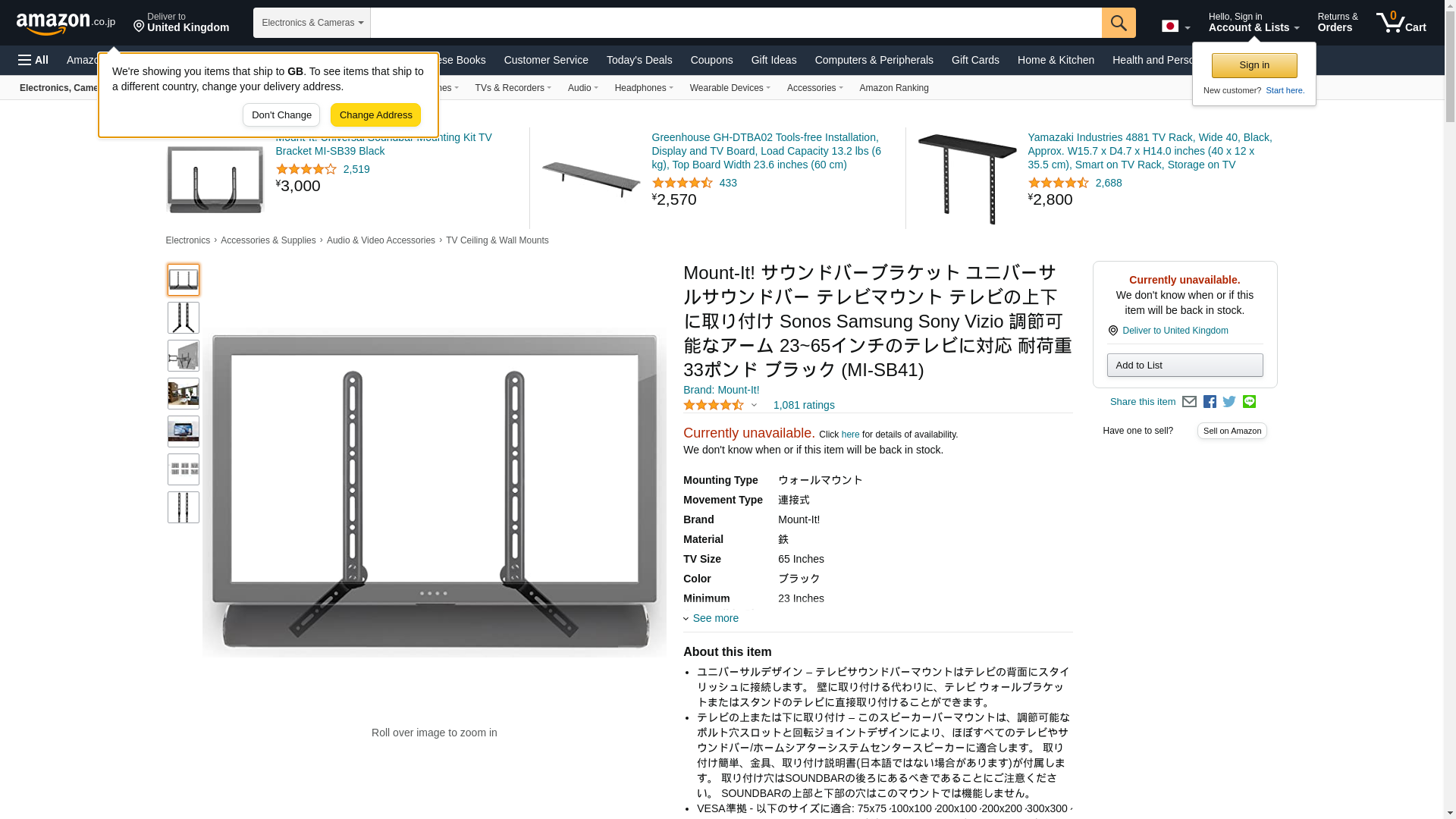
Task: Select the second product image thumbnail
Action: click(x=184, y=318)
